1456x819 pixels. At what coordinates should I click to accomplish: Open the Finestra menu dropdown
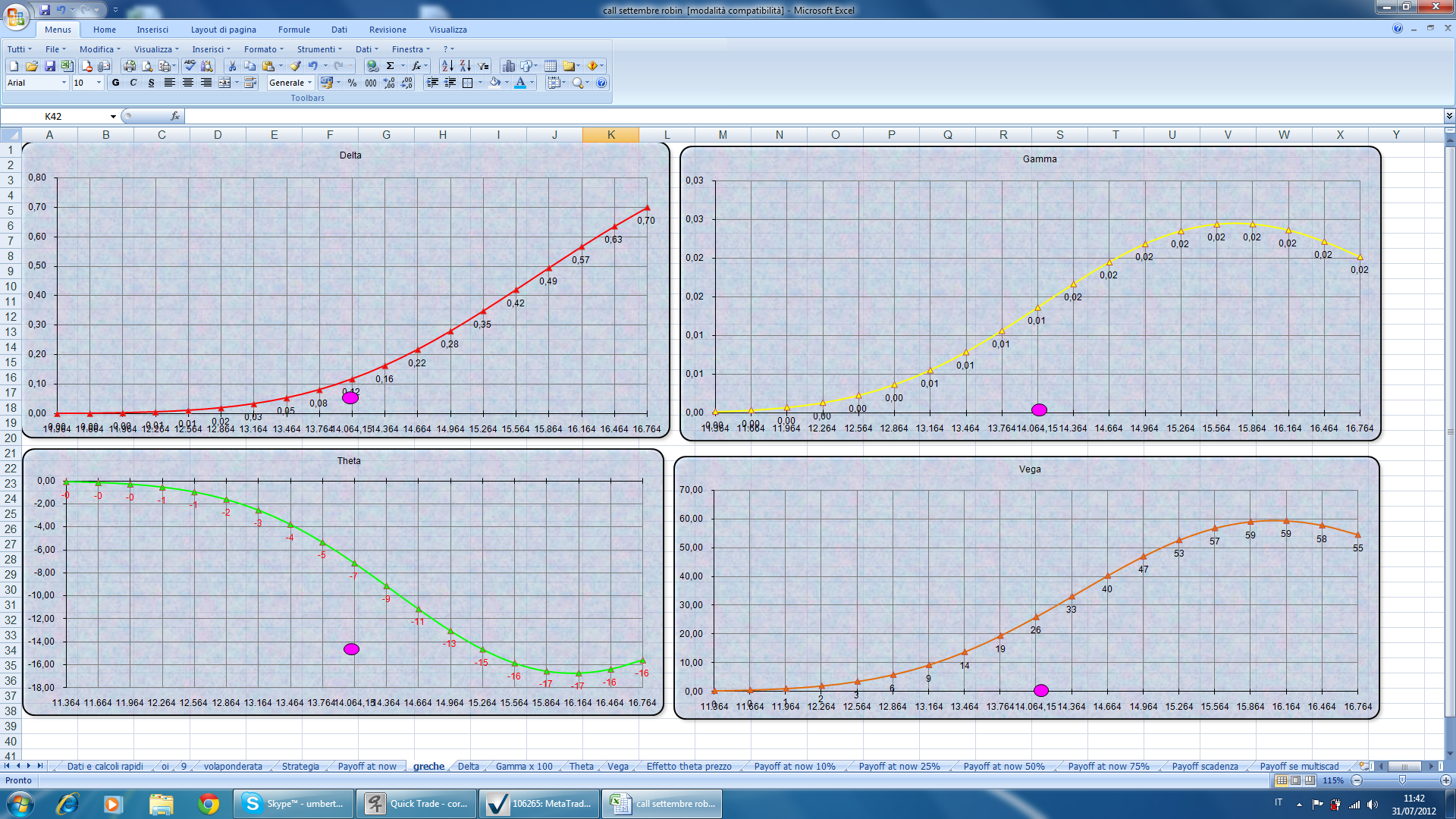(x=410, y=49)
